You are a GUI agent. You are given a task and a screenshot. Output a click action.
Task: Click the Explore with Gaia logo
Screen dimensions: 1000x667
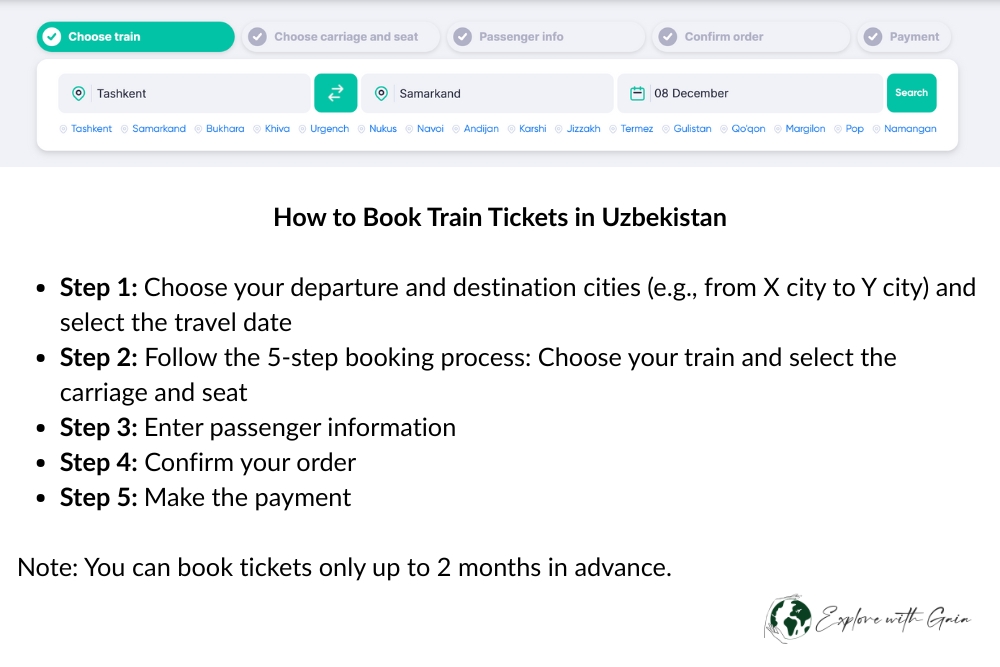click(868, 619)
